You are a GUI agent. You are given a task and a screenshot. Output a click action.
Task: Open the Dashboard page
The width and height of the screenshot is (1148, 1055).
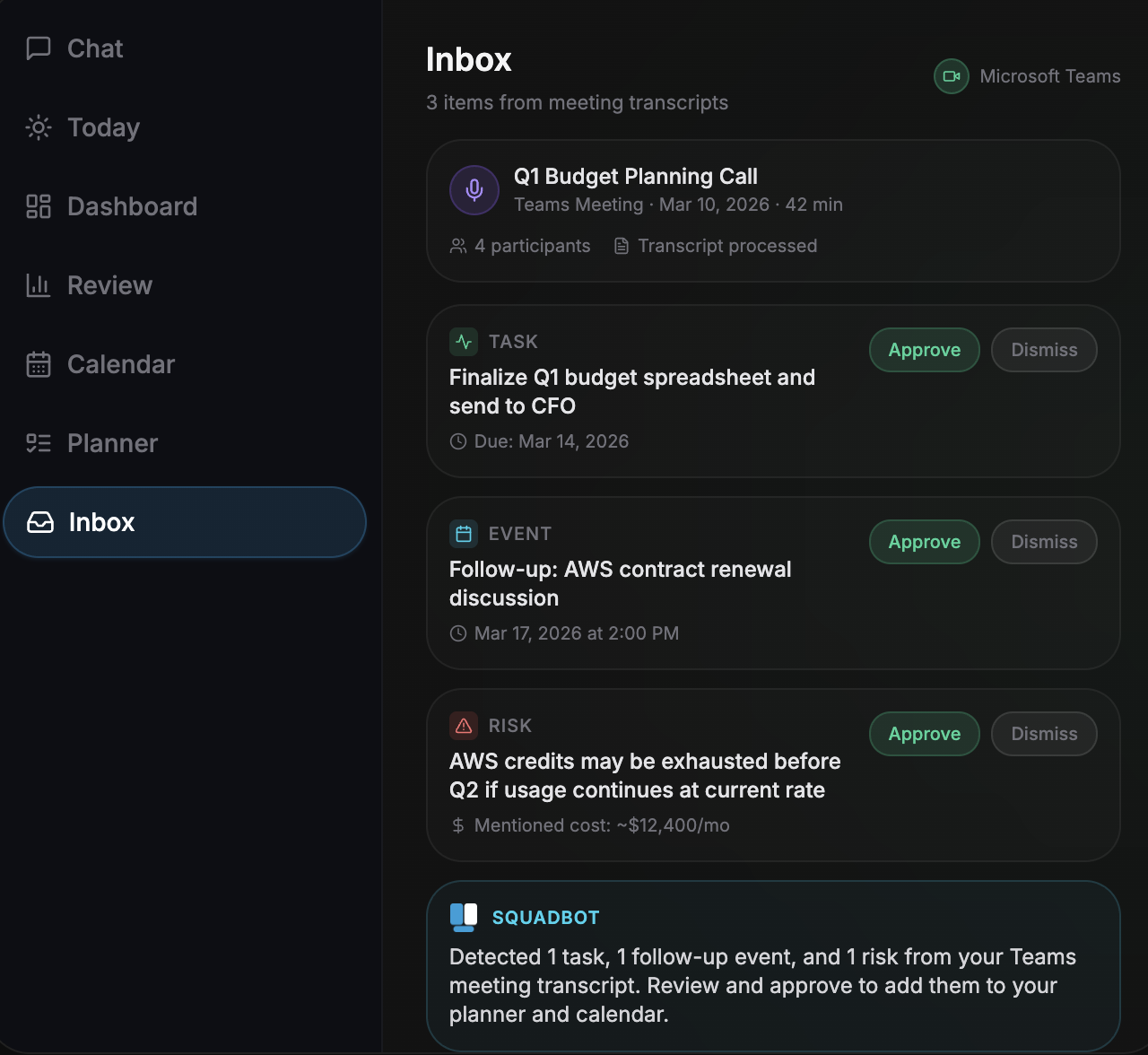[131, 206]
